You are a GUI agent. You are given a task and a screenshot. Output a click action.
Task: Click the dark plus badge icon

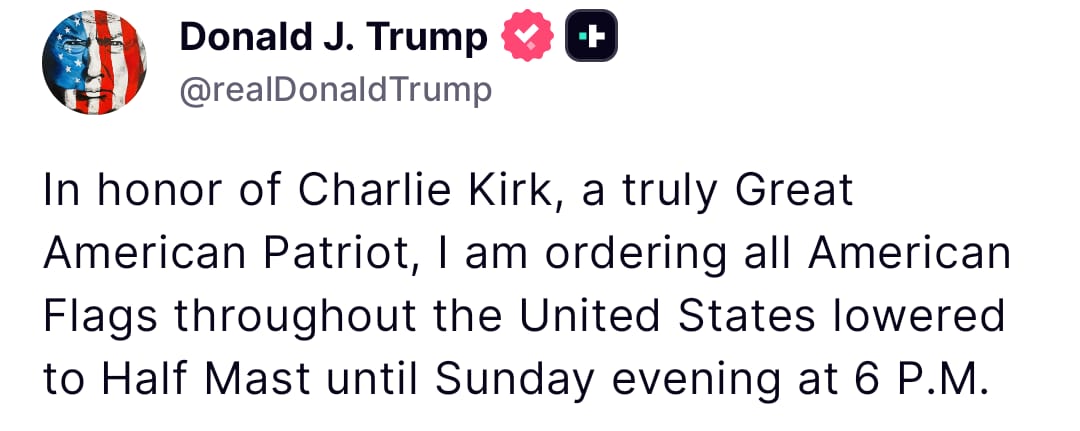coord(591,38)
